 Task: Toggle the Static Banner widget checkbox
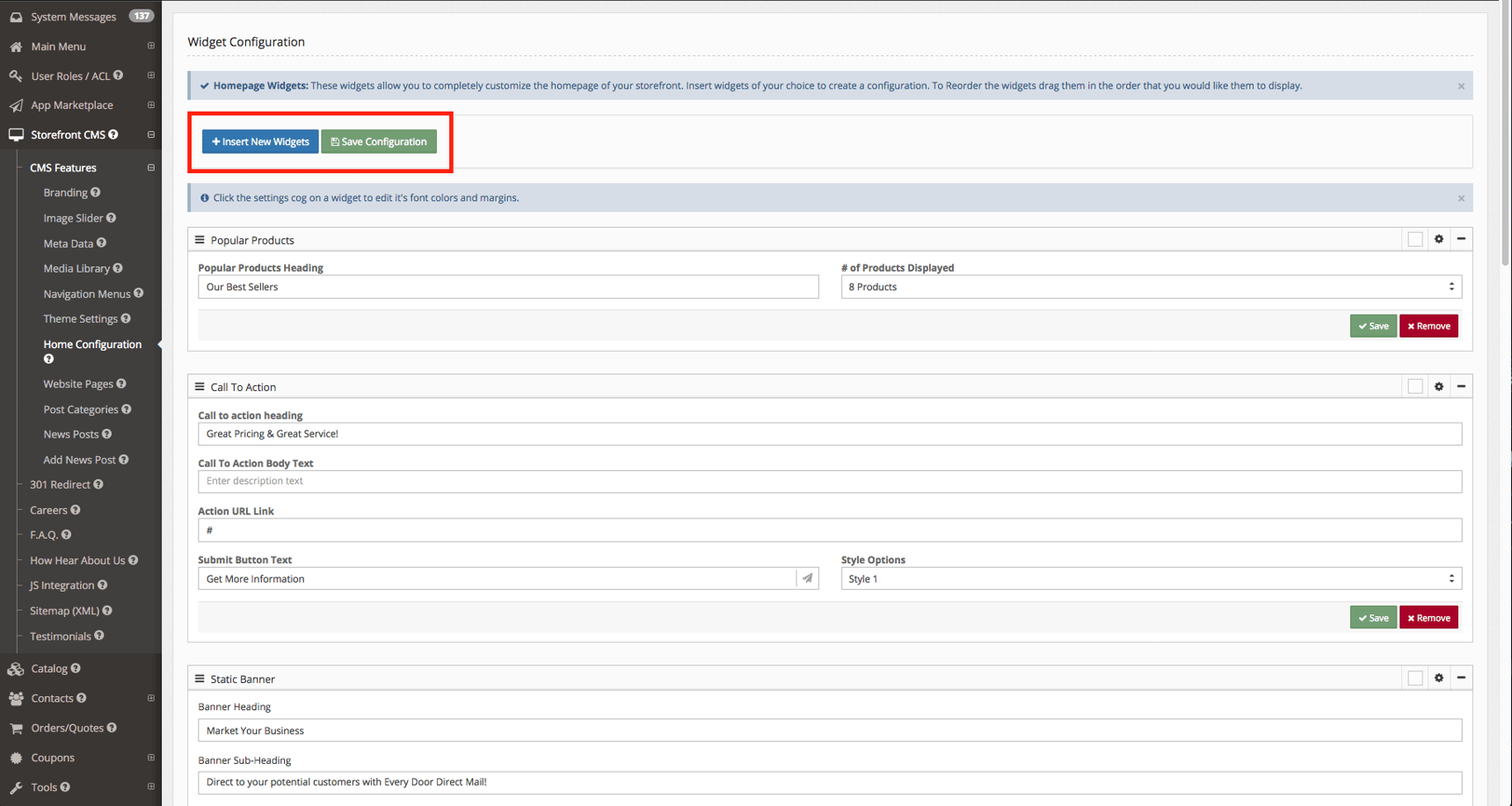1415,678
